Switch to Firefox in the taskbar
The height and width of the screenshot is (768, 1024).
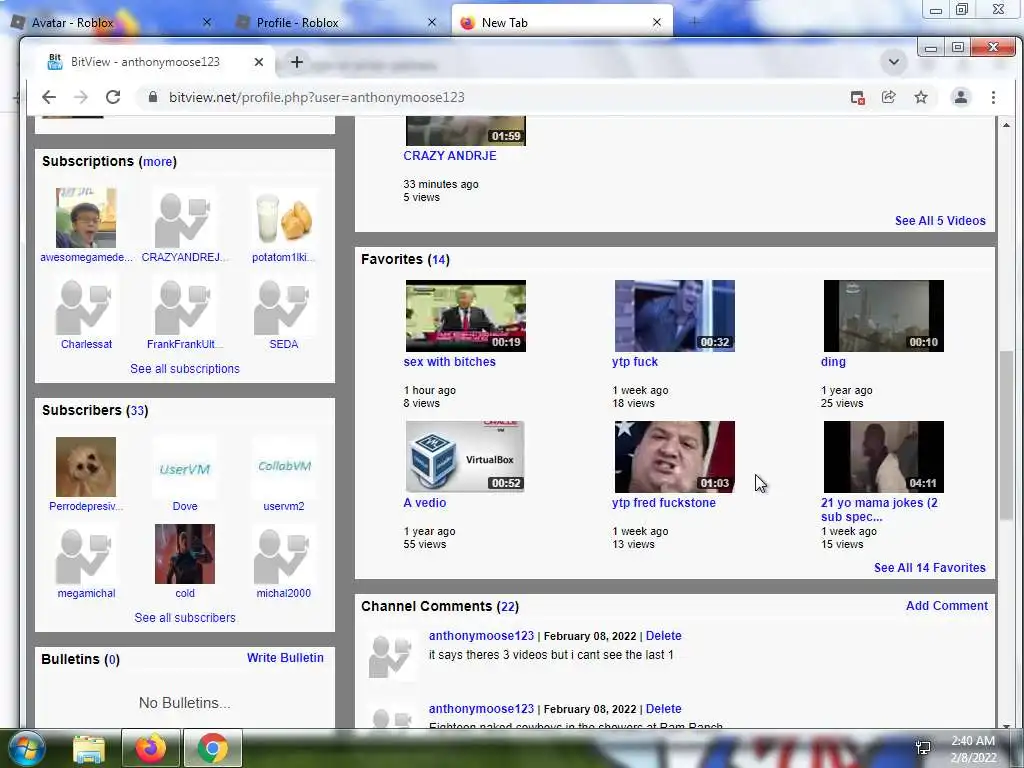(x=151, y=748)
